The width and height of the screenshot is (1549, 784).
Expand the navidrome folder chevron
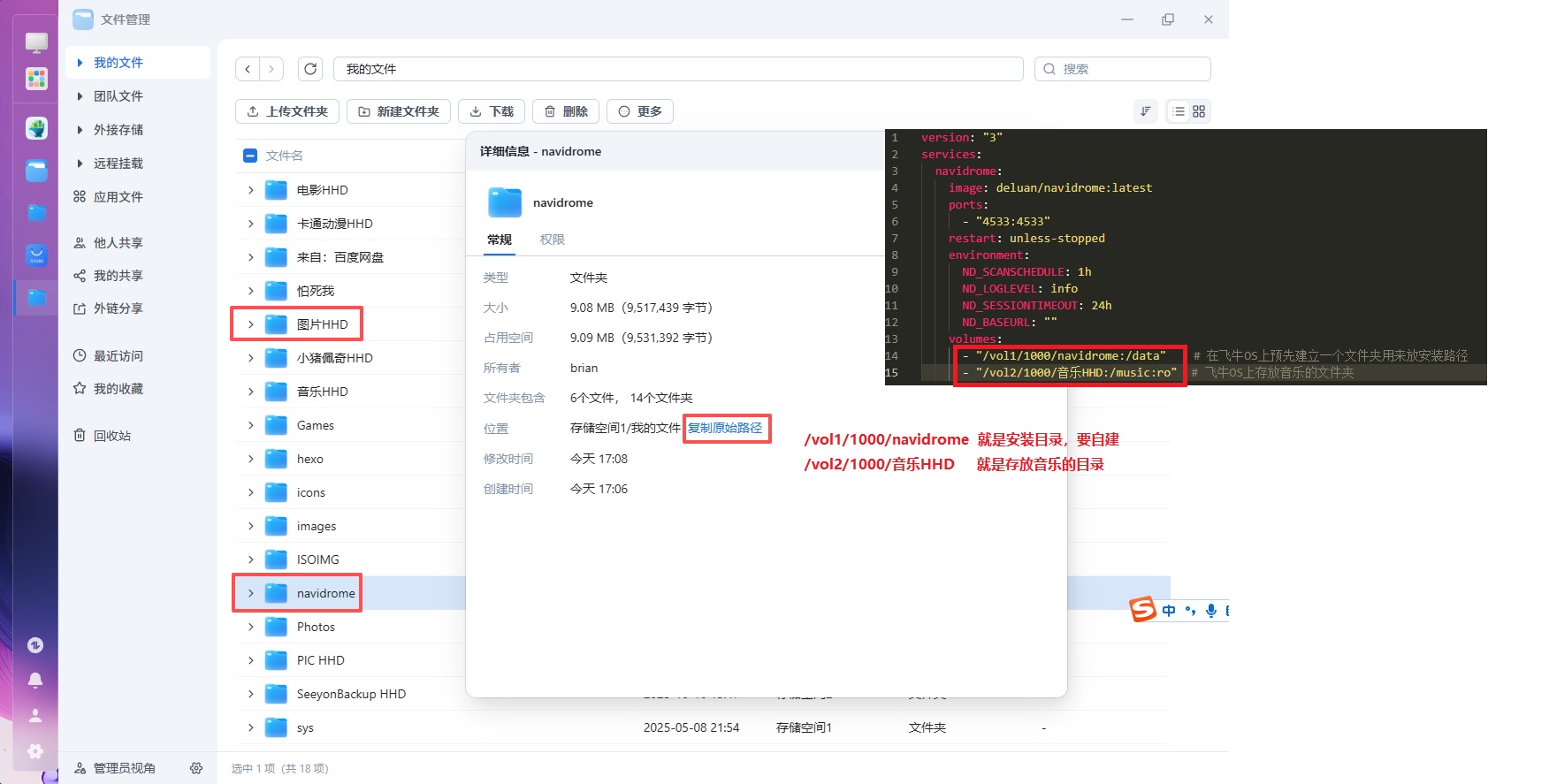click(x=251, y=593)
